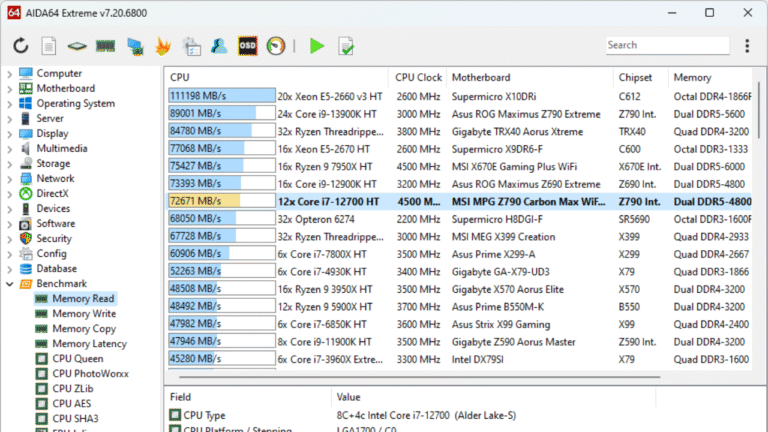This screenshot has width=768, height=432.
Task: Click the results checkmark page icon
Action: [346, 47]
